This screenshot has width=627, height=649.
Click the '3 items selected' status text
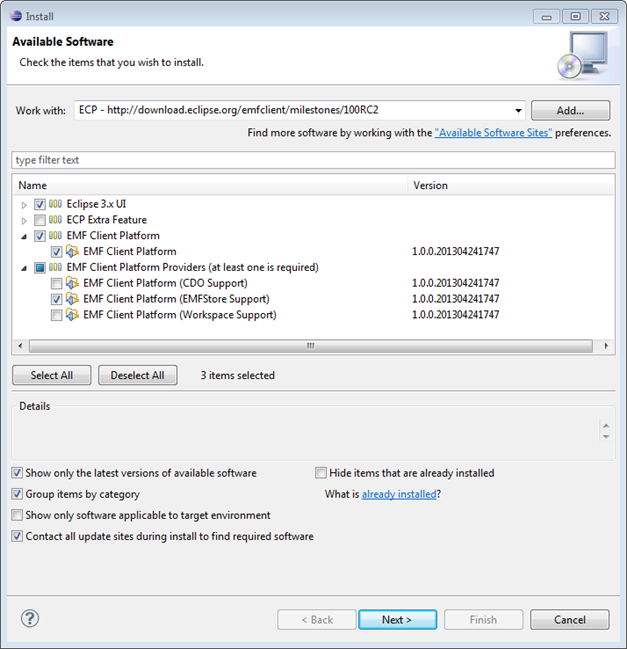click(x=238, y=375)
